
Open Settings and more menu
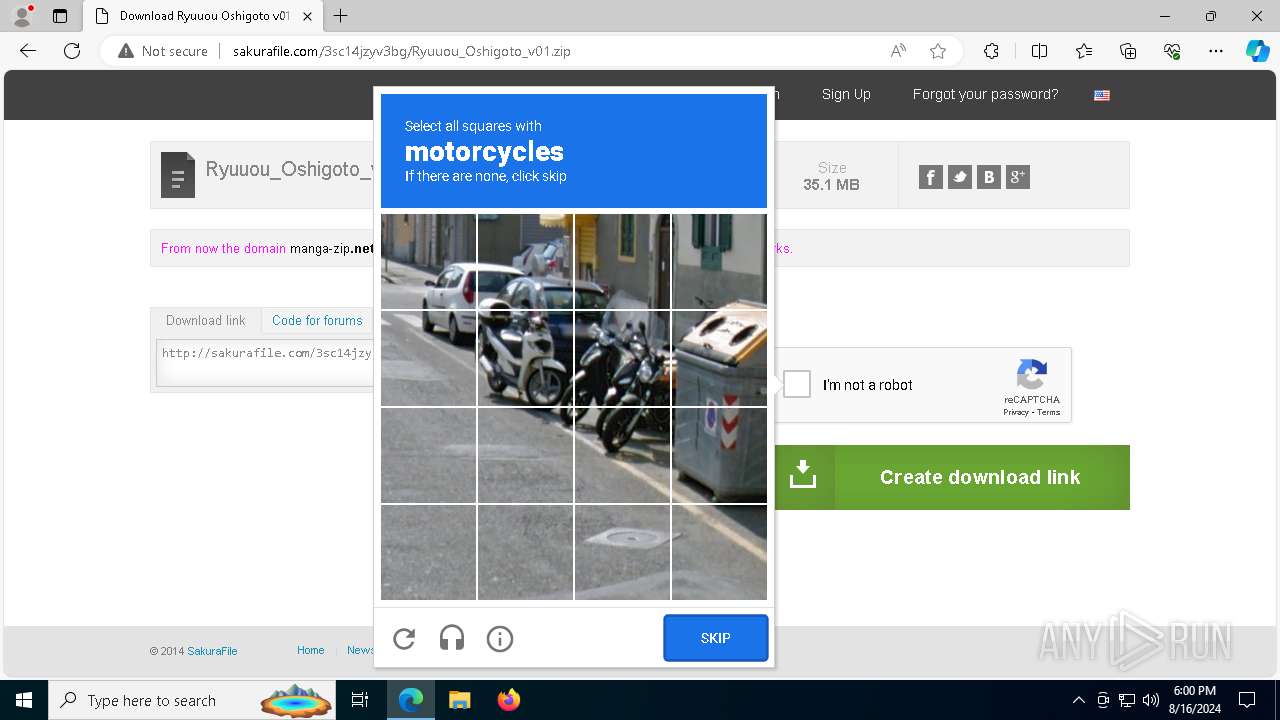pyautogui.click(x=1216, y=51)
